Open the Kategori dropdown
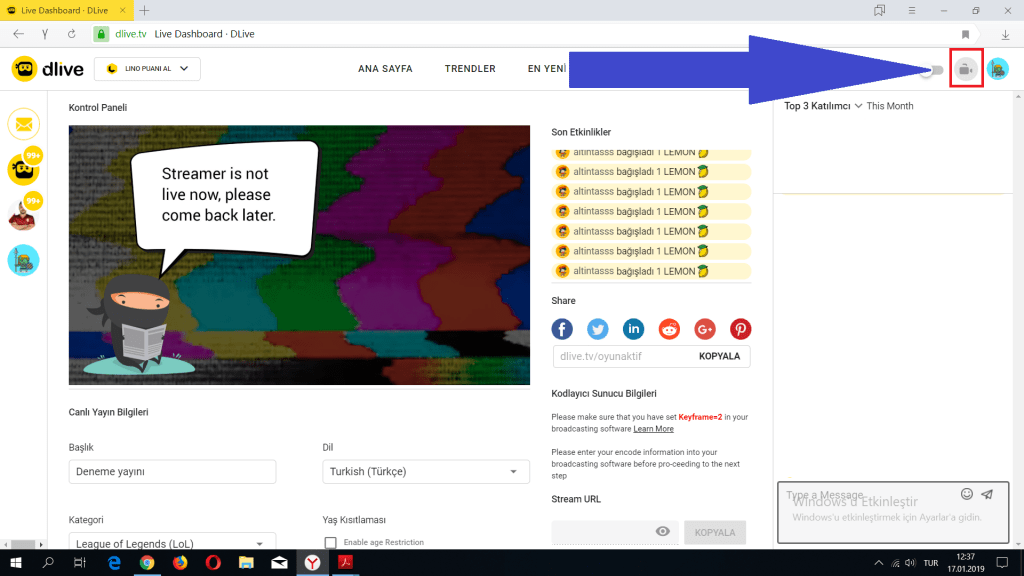Screen dimensions: 1024x576 tap(172, 541)
